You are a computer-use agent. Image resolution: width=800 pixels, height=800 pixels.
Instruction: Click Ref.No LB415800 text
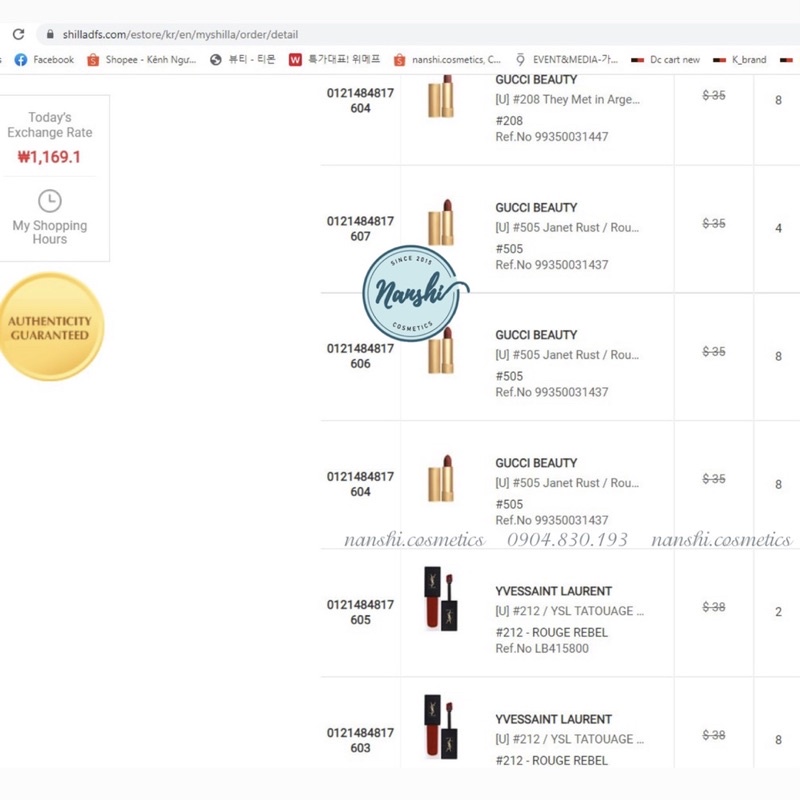tap(542, 648)
